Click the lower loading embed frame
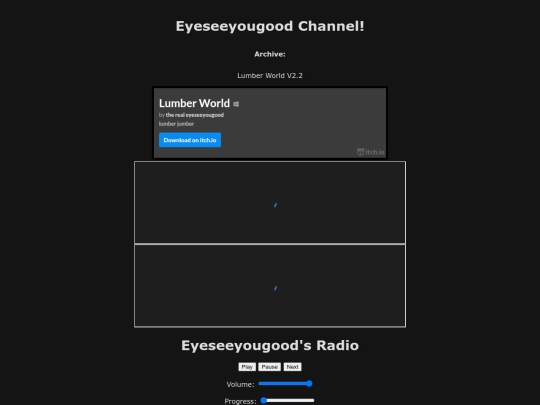Screen dimensions: 540x405 click(x=270, y=285)
